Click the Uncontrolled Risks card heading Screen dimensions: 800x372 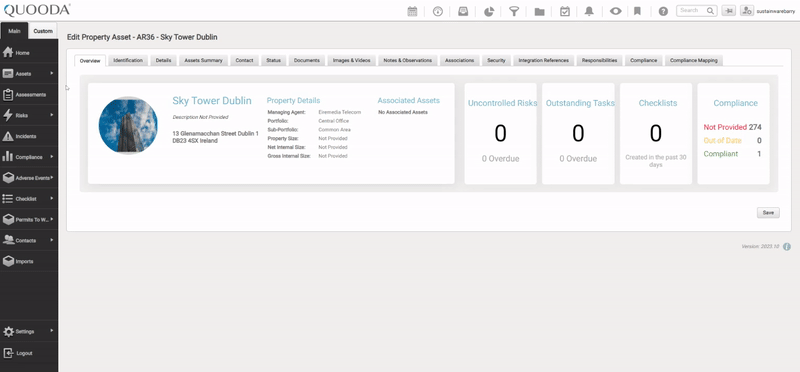click(x=502, y=103)
